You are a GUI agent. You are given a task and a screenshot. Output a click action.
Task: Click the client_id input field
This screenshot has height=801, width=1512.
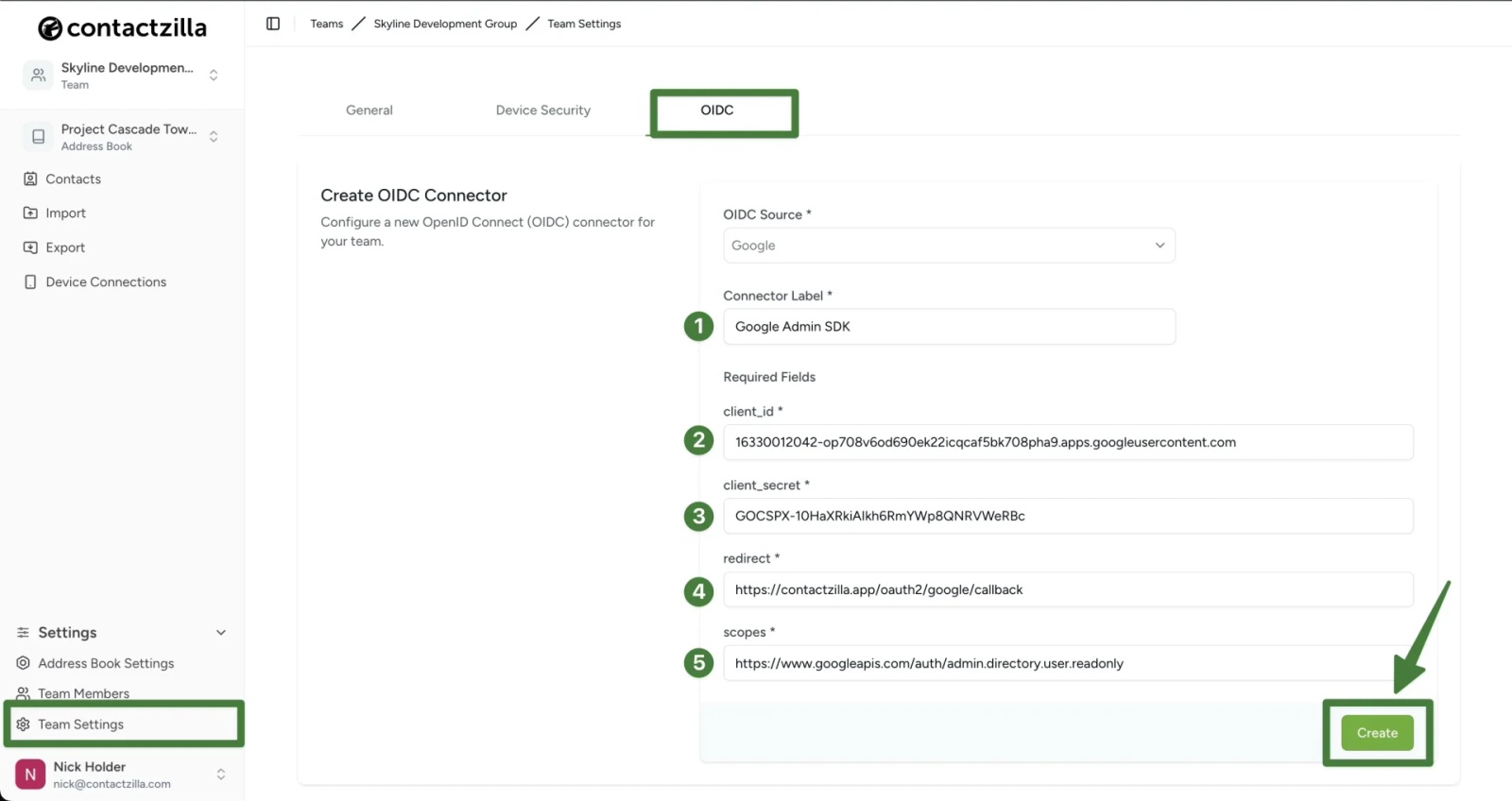[x=1068, y=442]
